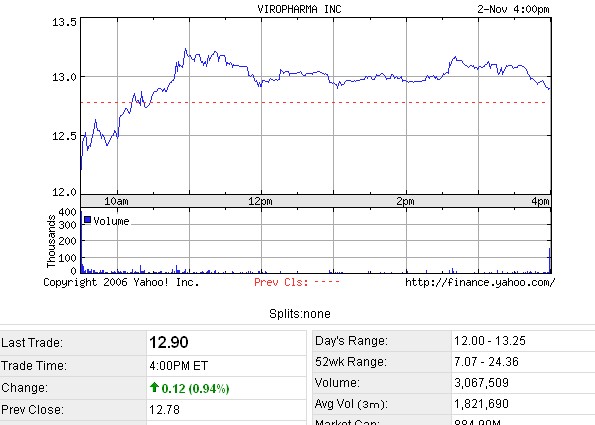
Task: Click the 12pm time axis label
Action: coord(260,201)
